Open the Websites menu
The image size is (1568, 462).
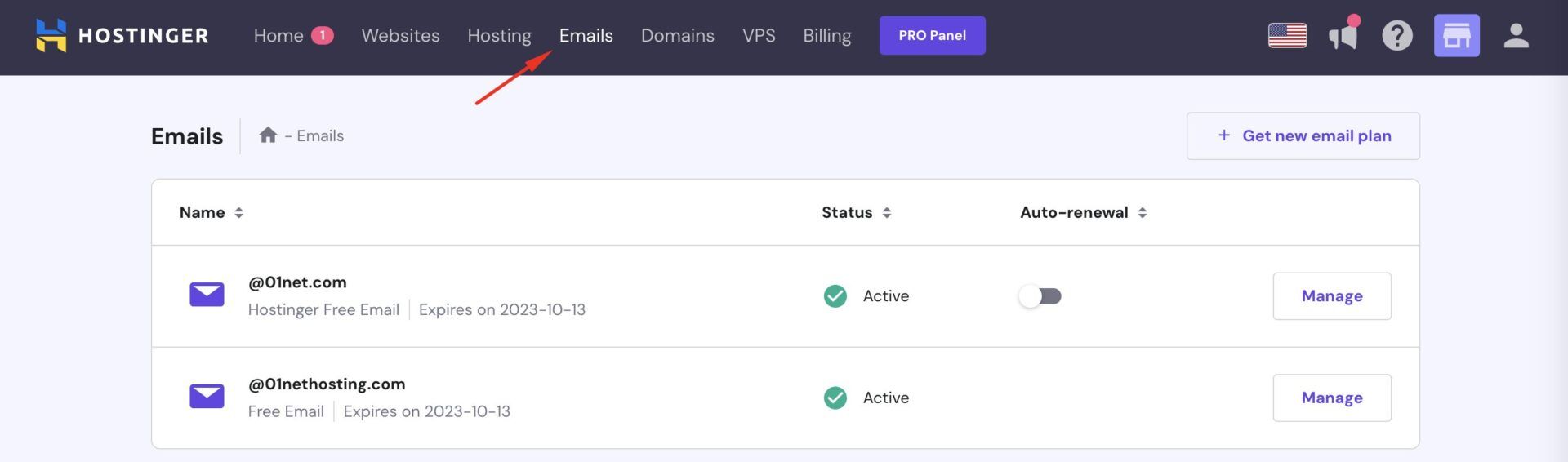coord(400,35)
